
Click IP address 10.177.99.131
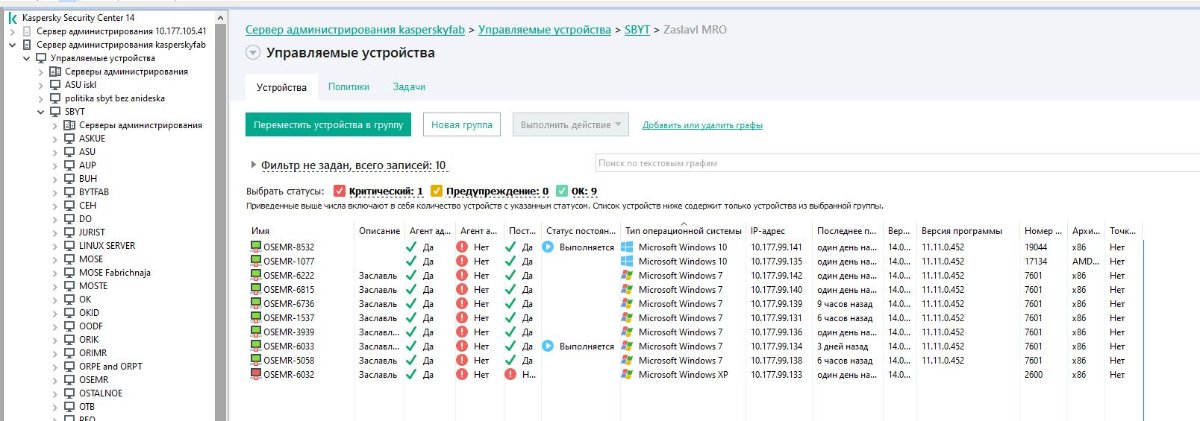tap(776, 318)
